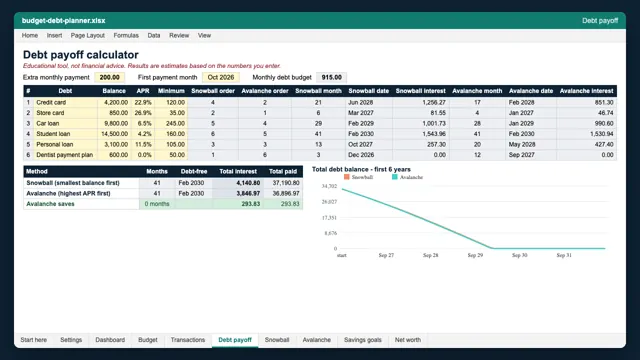Select the Avalanche (highest APR first) row label
This screenshot has height=360, width=640.
pos(81,193)
